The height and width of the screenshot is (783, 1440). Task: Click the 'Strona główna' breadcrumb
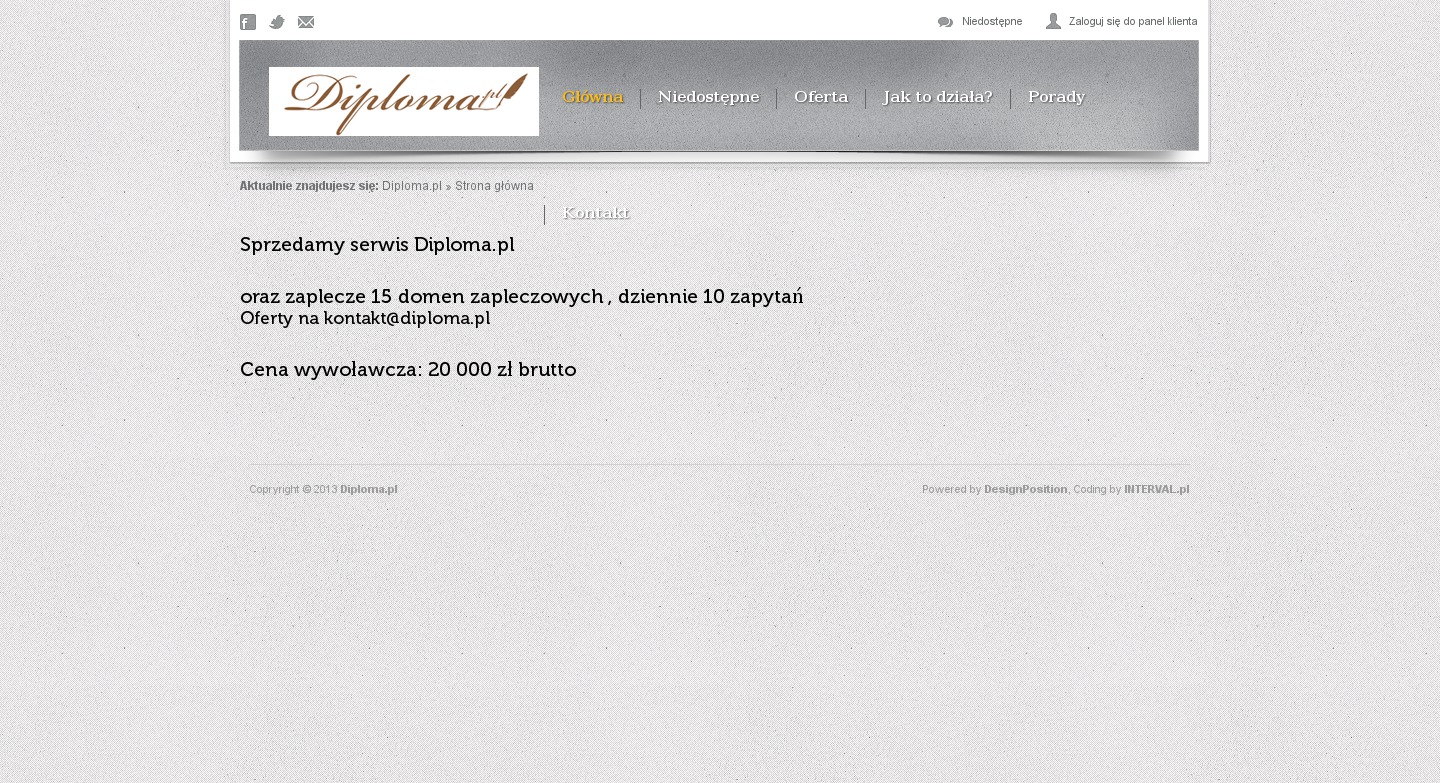[494, 186]
